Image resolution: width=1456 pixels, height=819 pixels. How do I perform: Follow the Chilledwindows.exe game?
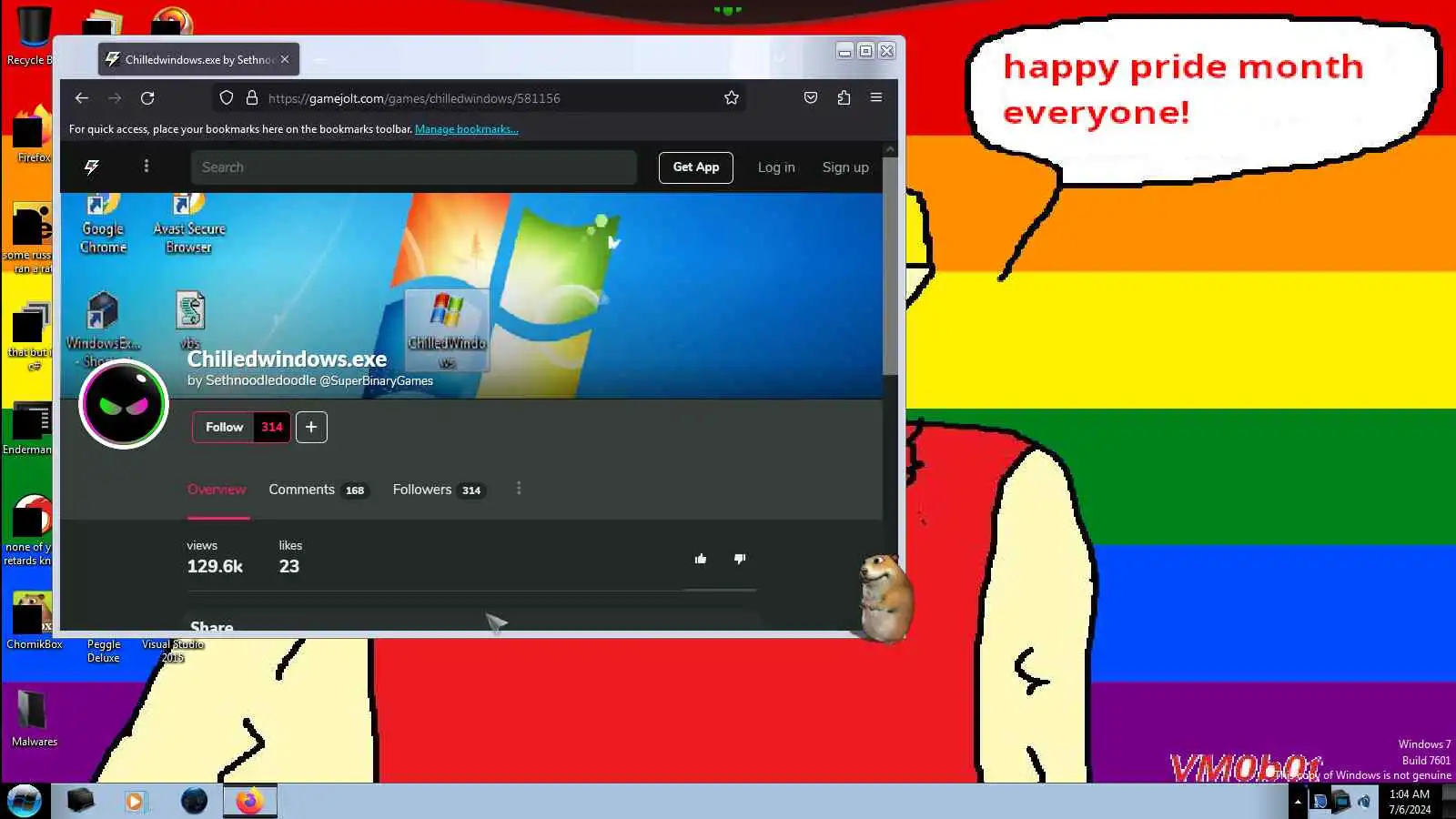pos(224,427)
